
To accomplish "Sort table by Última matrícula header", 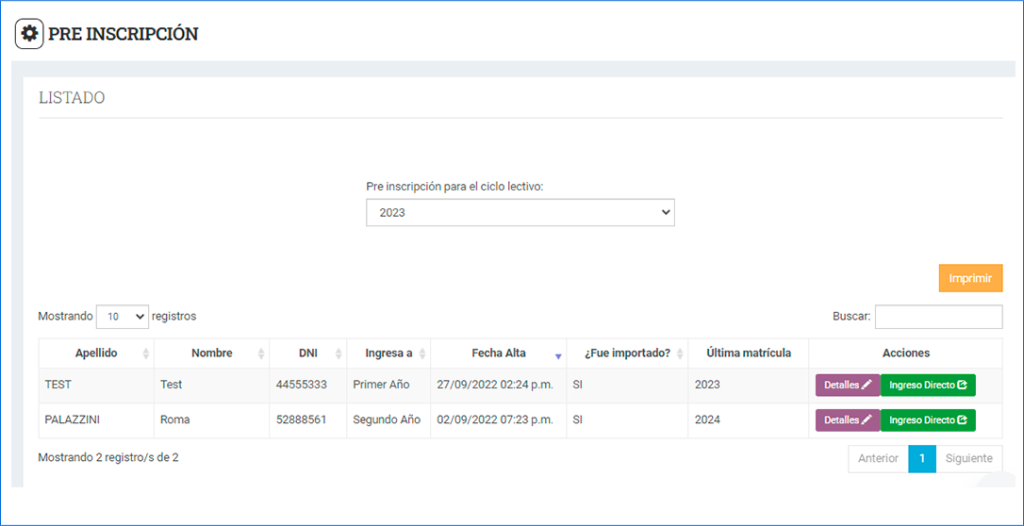I will coord(748,353).
